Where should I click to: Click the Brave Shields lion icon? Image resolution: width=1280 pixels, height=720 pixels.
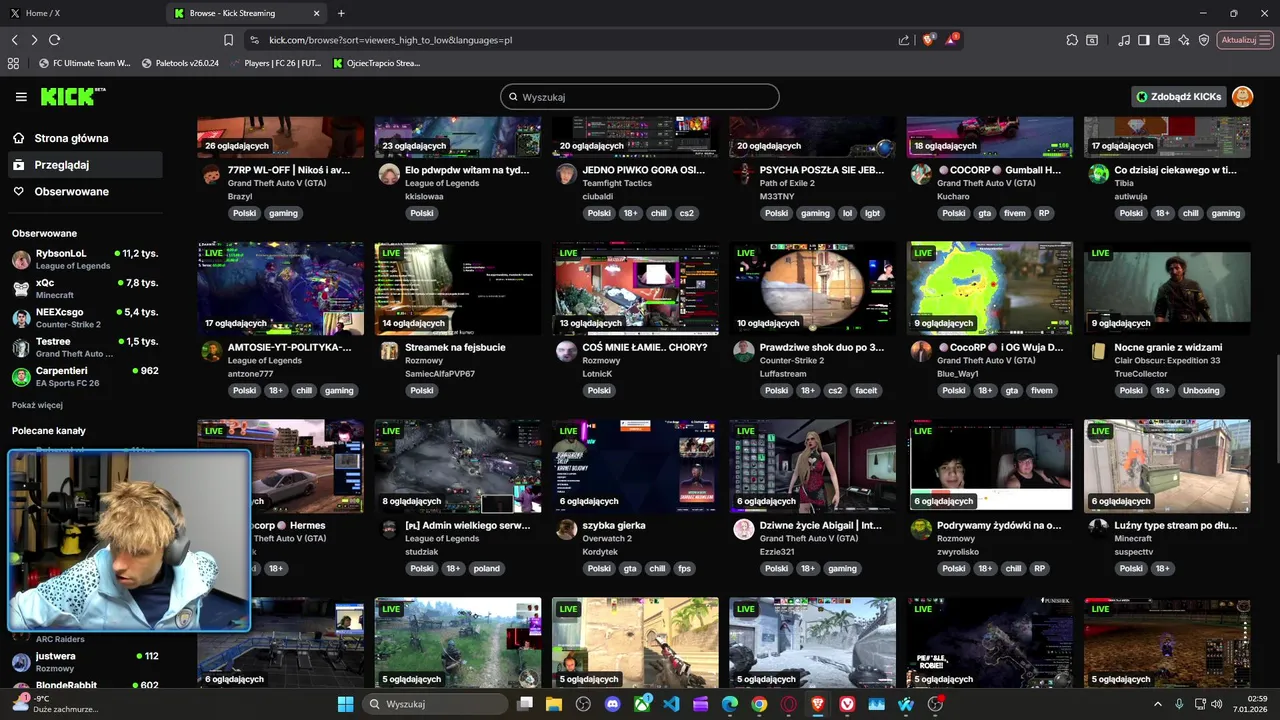point(929,40)
